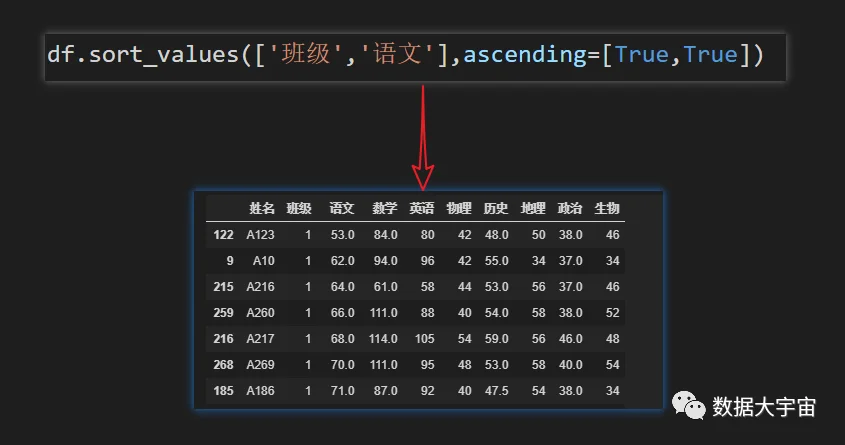This screenshot has height=445, width=845.
Task: Select the 班级 column header
Action: (299, 208)
